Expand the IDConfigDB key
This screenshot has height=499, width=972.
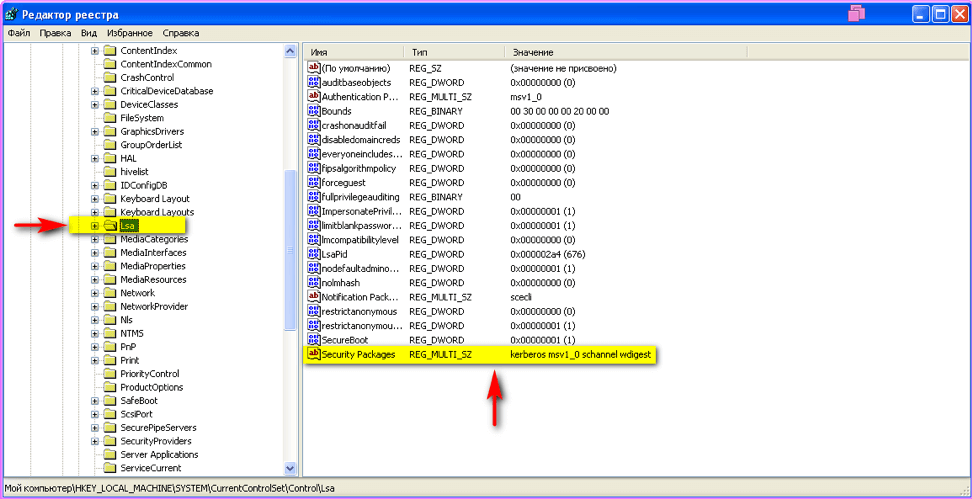[95, 185]
